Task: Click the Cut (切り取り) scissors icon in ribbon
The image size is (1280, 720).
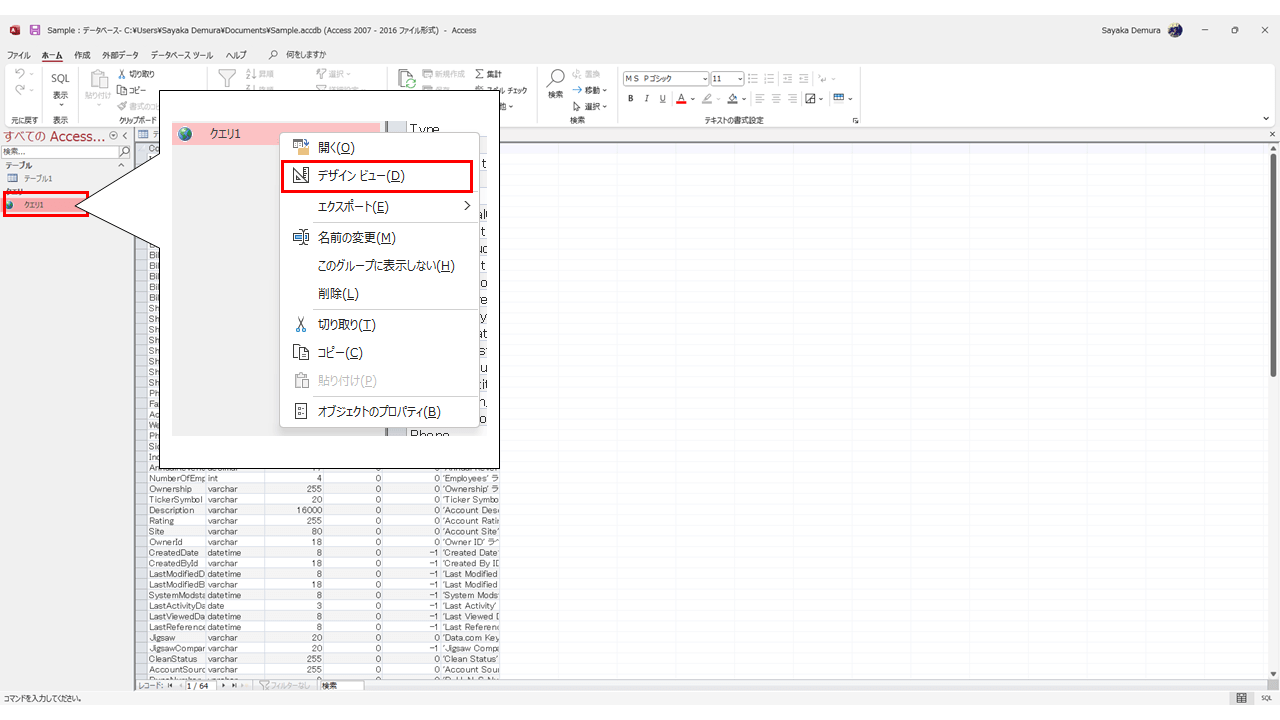Action: point(122,74)
